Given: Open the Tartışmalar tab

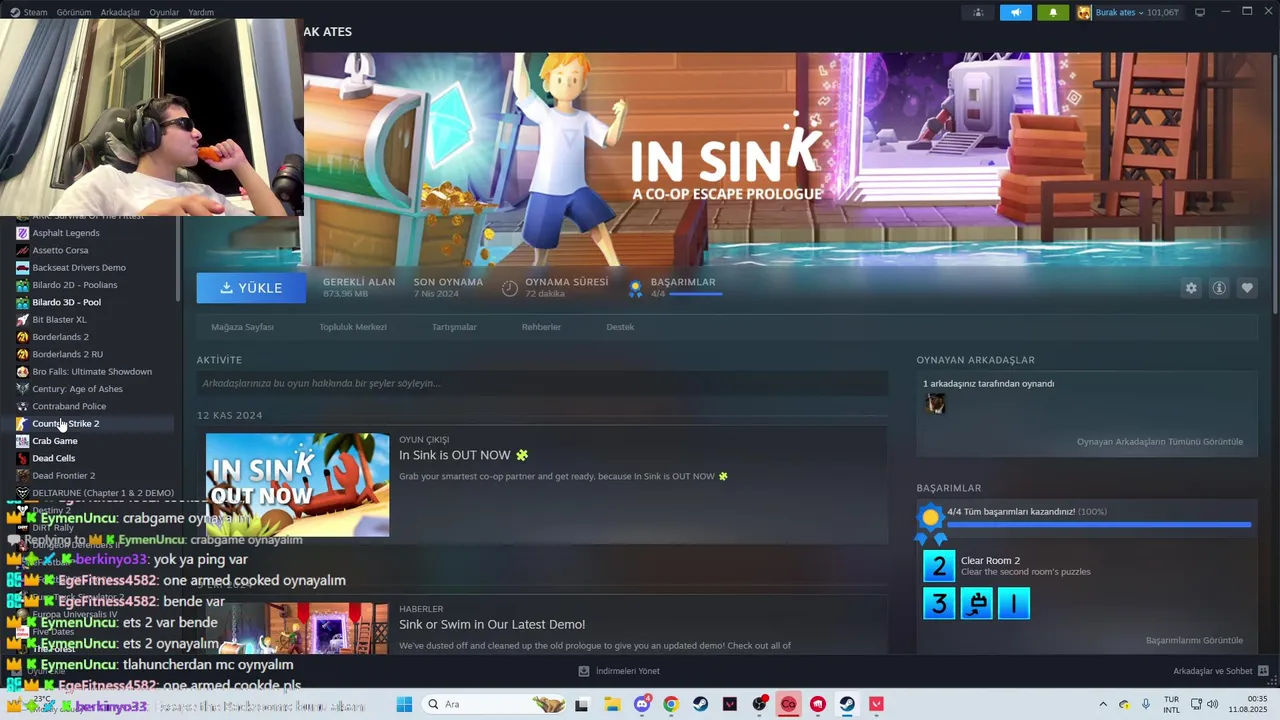Looking at the screenshot, I should click(454, 327).
